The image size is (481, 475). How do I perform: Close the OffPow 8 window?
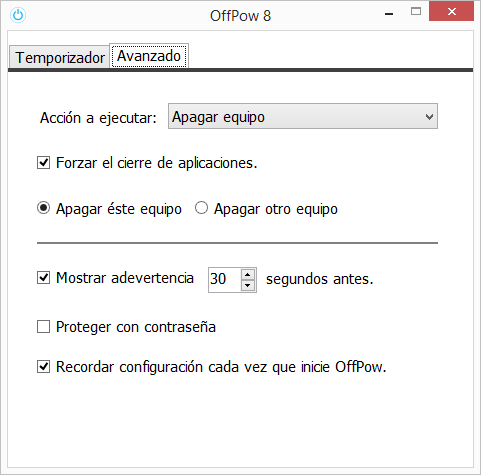pyautogui.click(x=451, y=12)
